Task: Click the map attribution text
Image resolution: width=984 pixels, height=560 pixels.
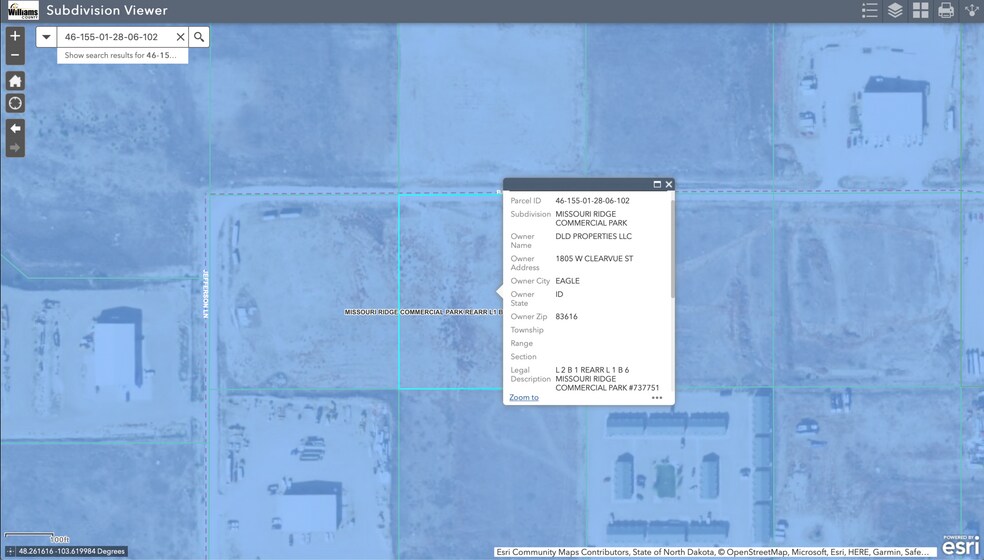Action: click(x=715, y=552)
